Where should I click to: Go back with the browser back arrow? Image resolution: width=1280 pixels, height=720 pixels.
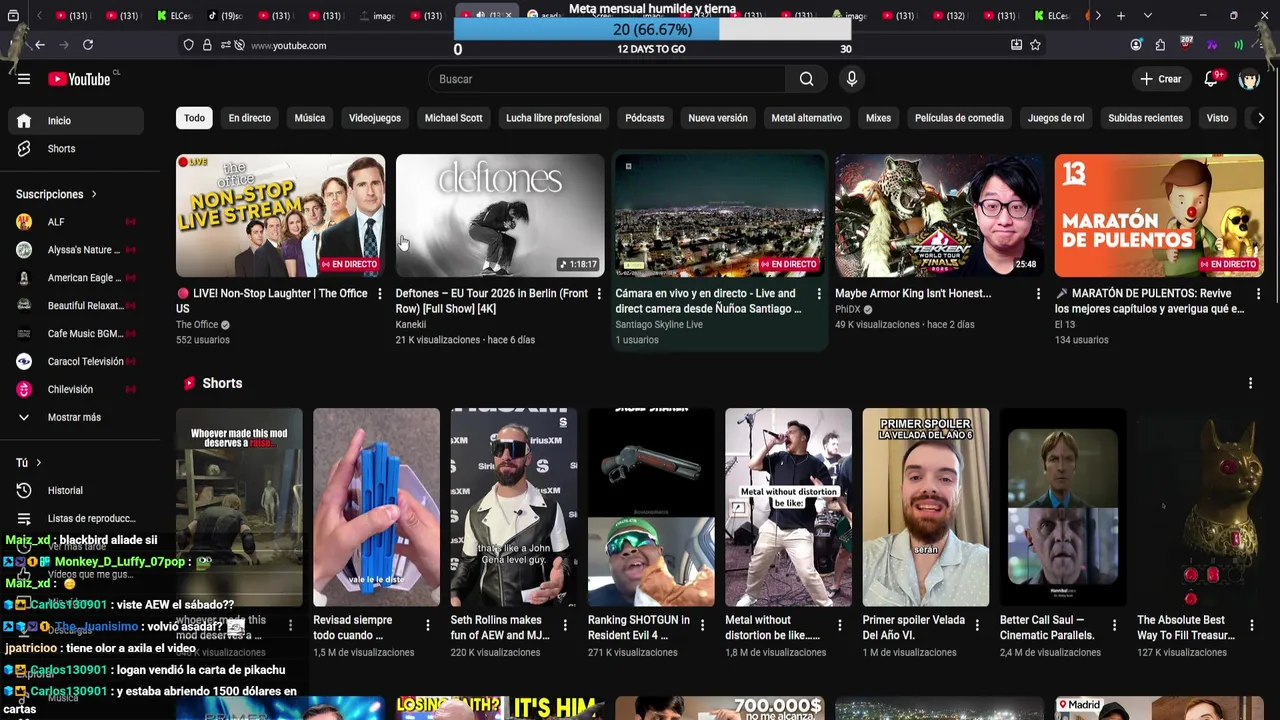tap(39, 45)
